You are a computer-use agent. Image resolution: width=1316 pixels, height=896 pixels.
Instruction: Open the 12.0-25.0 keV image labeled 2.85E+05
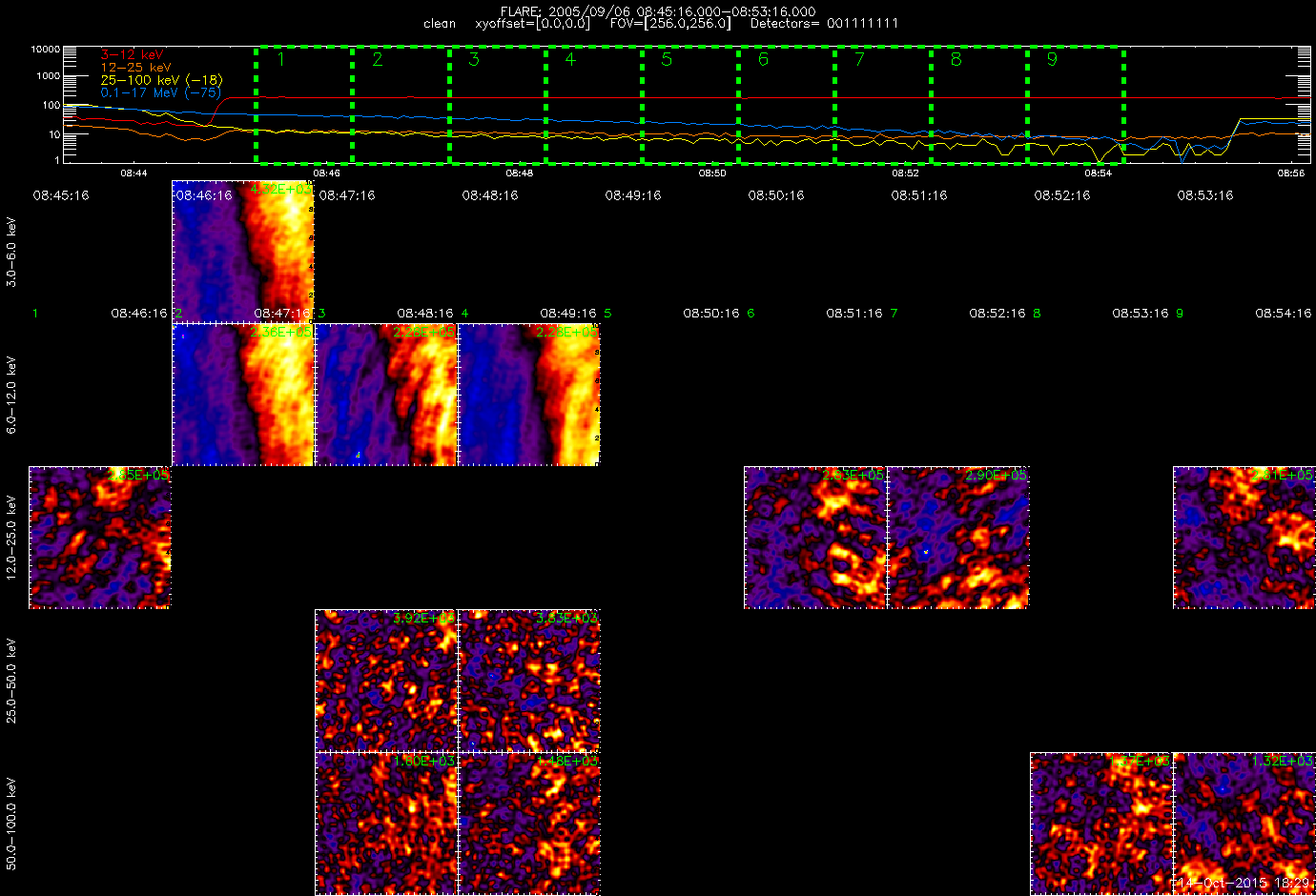100,538
